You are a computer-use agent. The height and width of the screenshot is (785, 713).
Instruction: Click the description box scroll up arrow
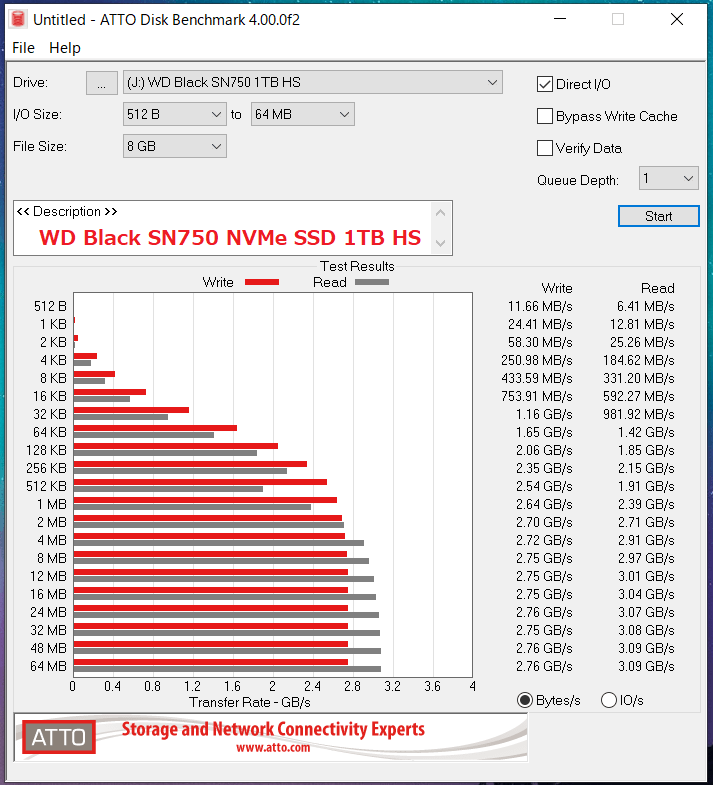pyautogui.click(x=441, y=213)
